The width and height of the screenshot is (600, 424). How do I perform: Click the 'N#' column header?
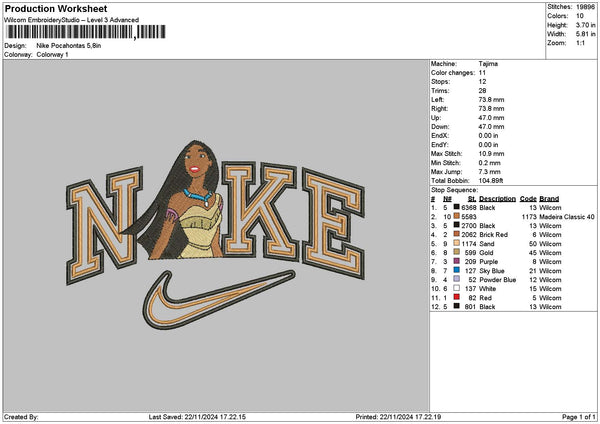click(447, 199)
